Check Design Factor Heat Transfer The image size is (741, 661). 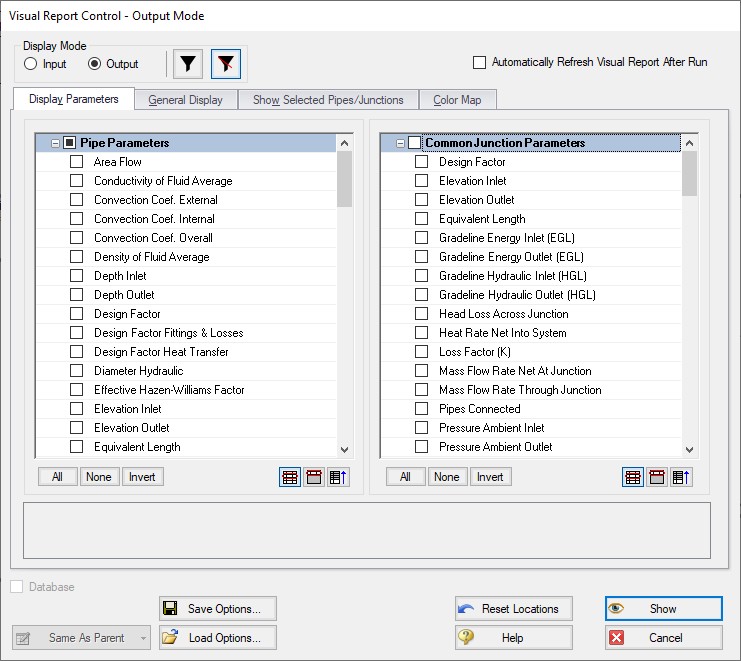coord(76,352)
